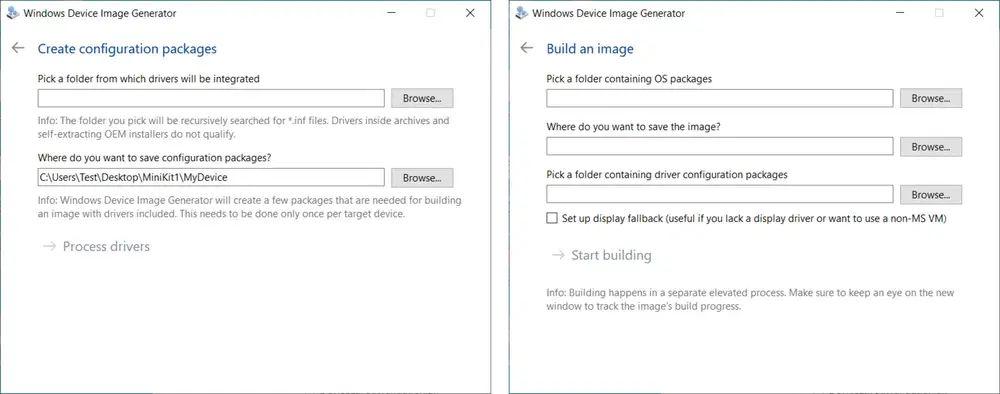This screenshot has height=394, width=1000.
Task: Browse for configuration packages save location
Action: [x=422, y=177]
